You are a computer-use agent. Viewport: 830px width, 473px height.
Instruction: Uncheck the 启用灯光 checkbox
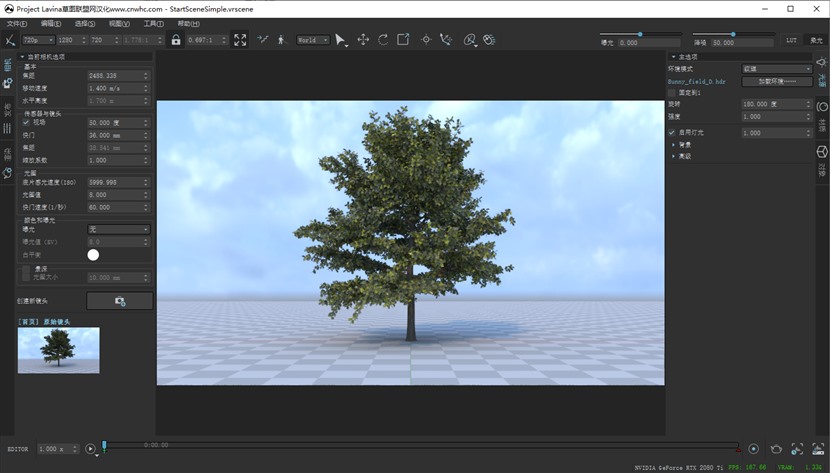point(672,132)
